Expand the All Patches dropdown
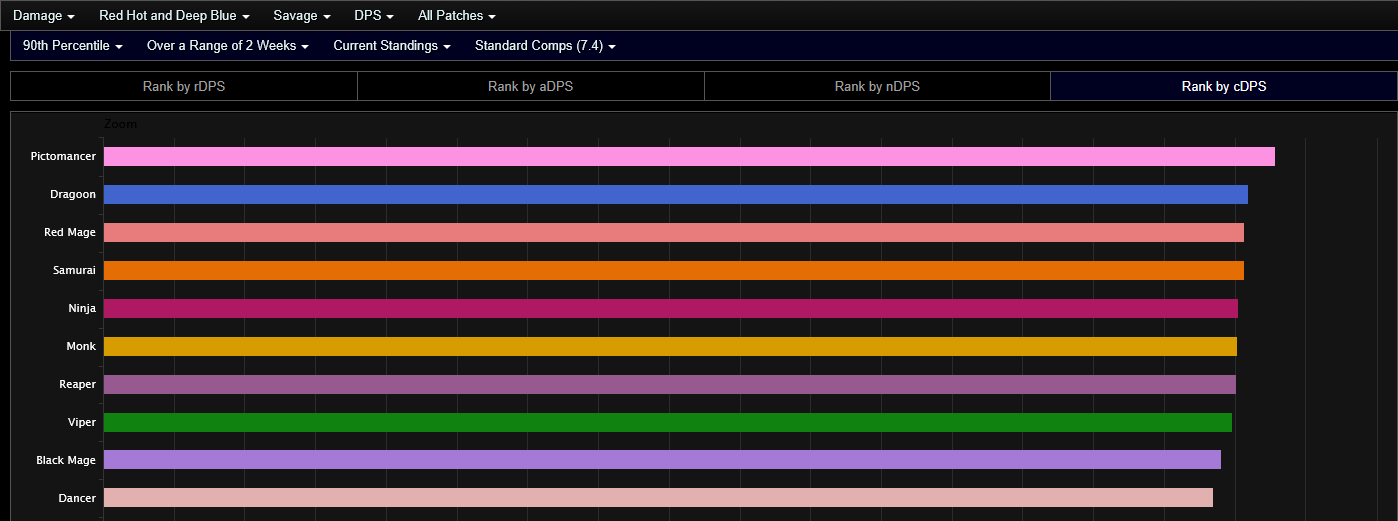Image resolution: width=1398 pixels, height=521 pixels. 457,16
